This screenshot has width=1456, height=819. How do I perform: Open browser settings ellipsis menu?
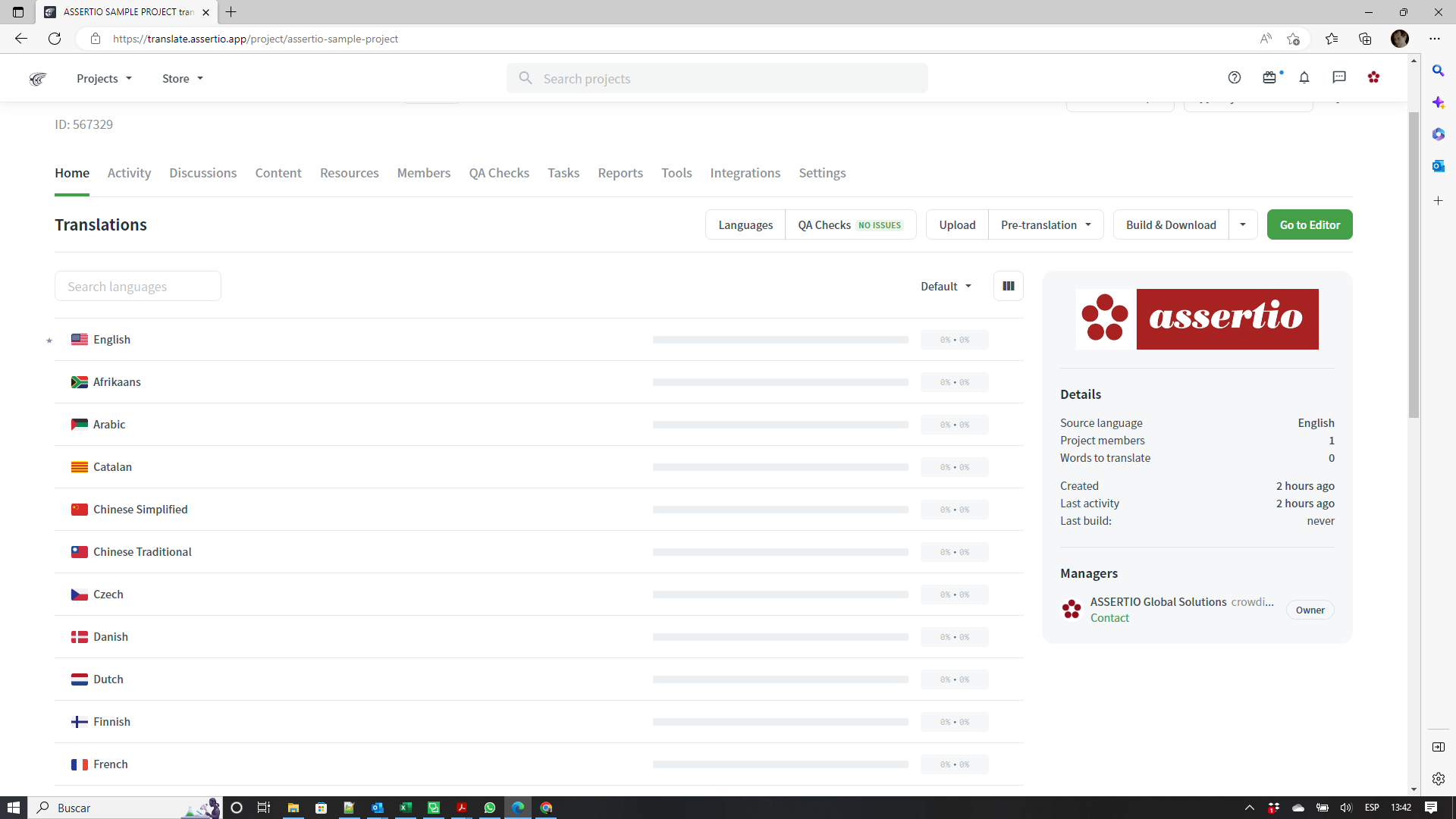1435,39
